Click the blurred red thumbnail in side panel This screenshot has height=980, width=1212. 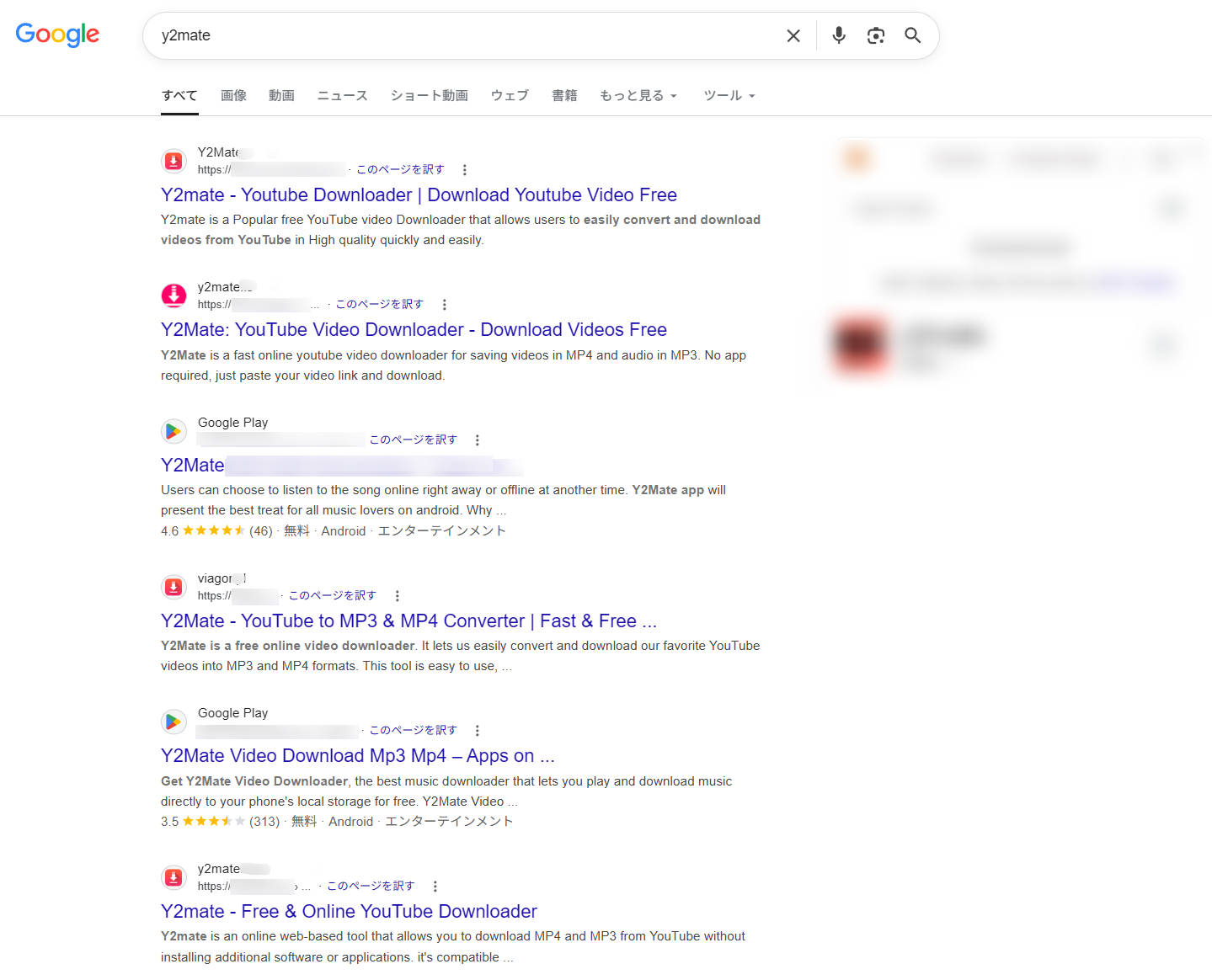click(x=859, y=344)
